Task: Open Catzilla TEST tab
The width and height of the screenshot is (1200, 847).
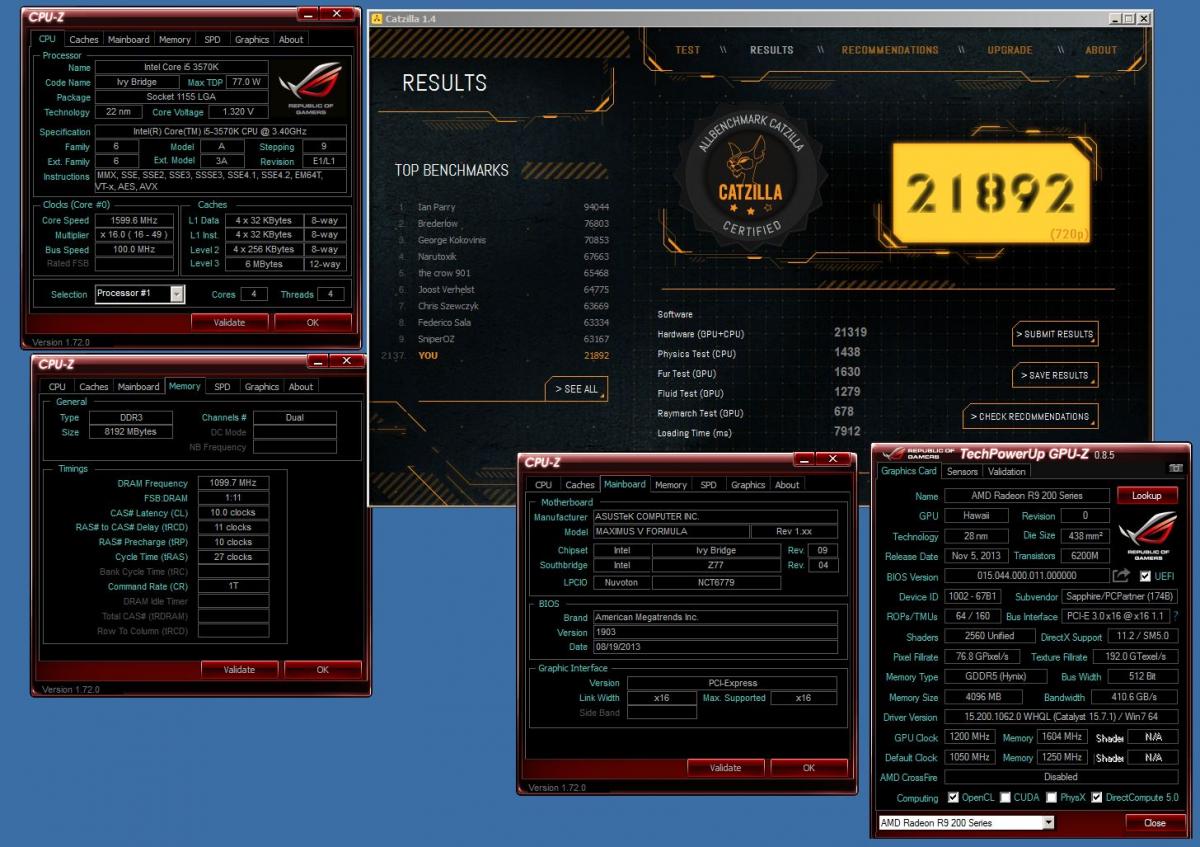Action: coord(688,50)
